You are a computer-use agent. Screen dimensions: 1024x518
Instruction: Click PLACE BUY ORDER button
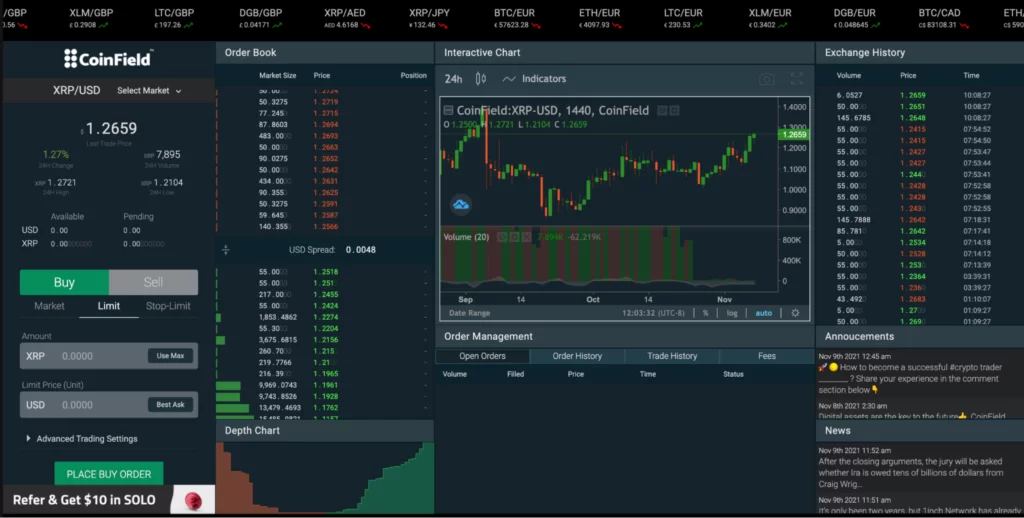109,474
